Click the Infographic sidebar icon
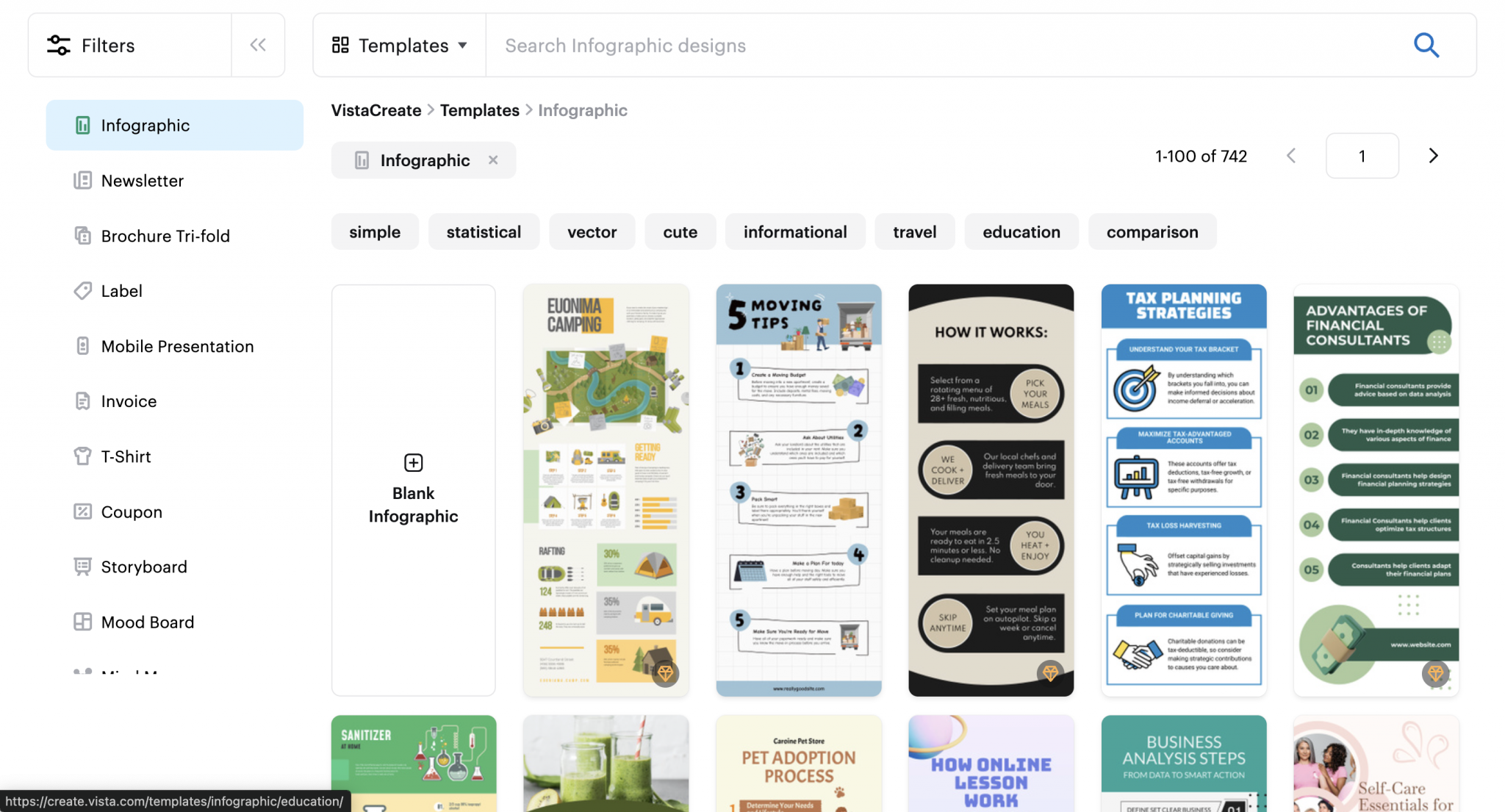This screenshot has width=1505, height=812. [x=83, y=125]
